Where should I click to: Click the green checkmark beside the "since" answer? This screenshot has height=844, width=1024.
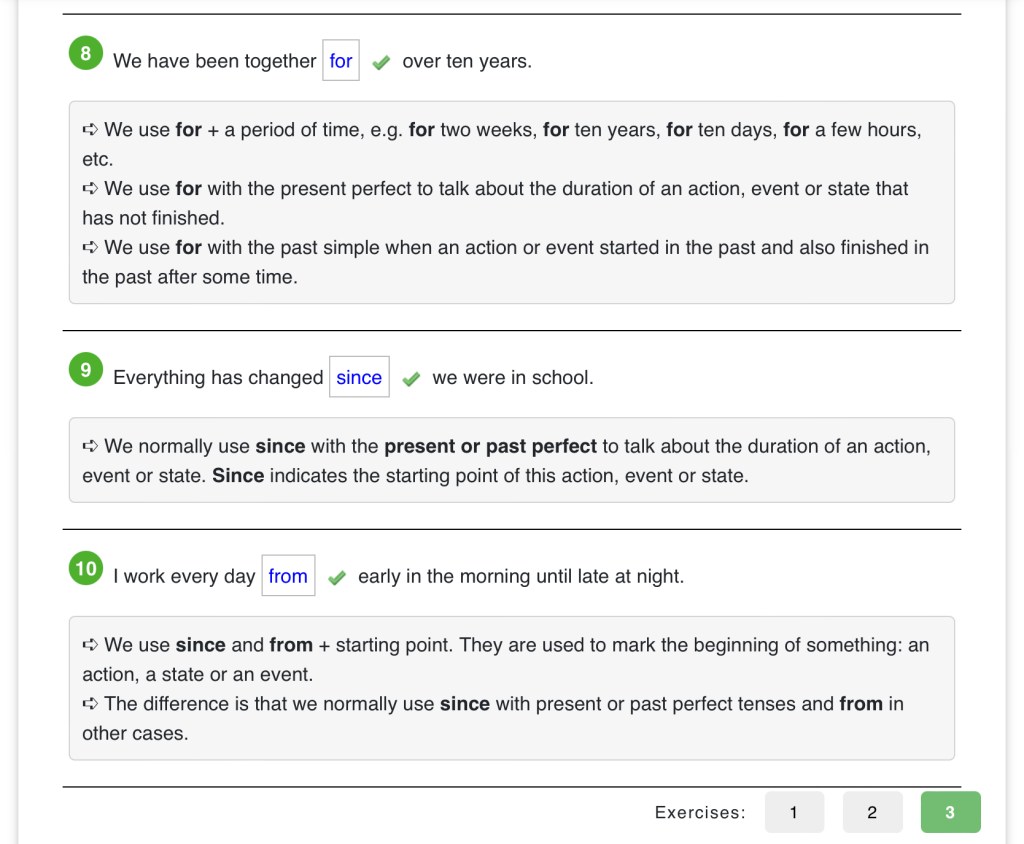click(411, 379)
